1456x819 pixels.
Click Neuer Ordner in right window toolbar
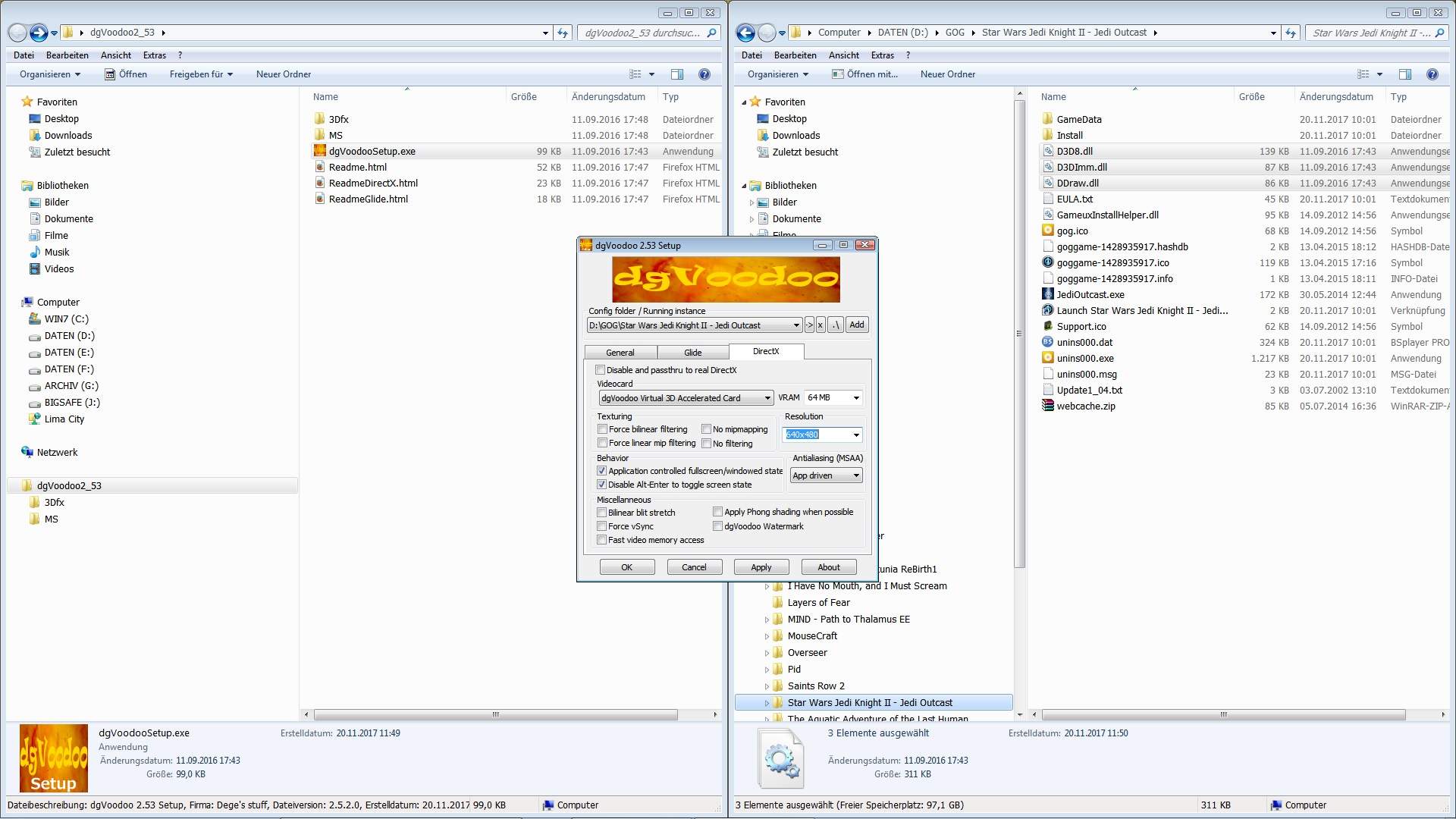tap(948, 74)
